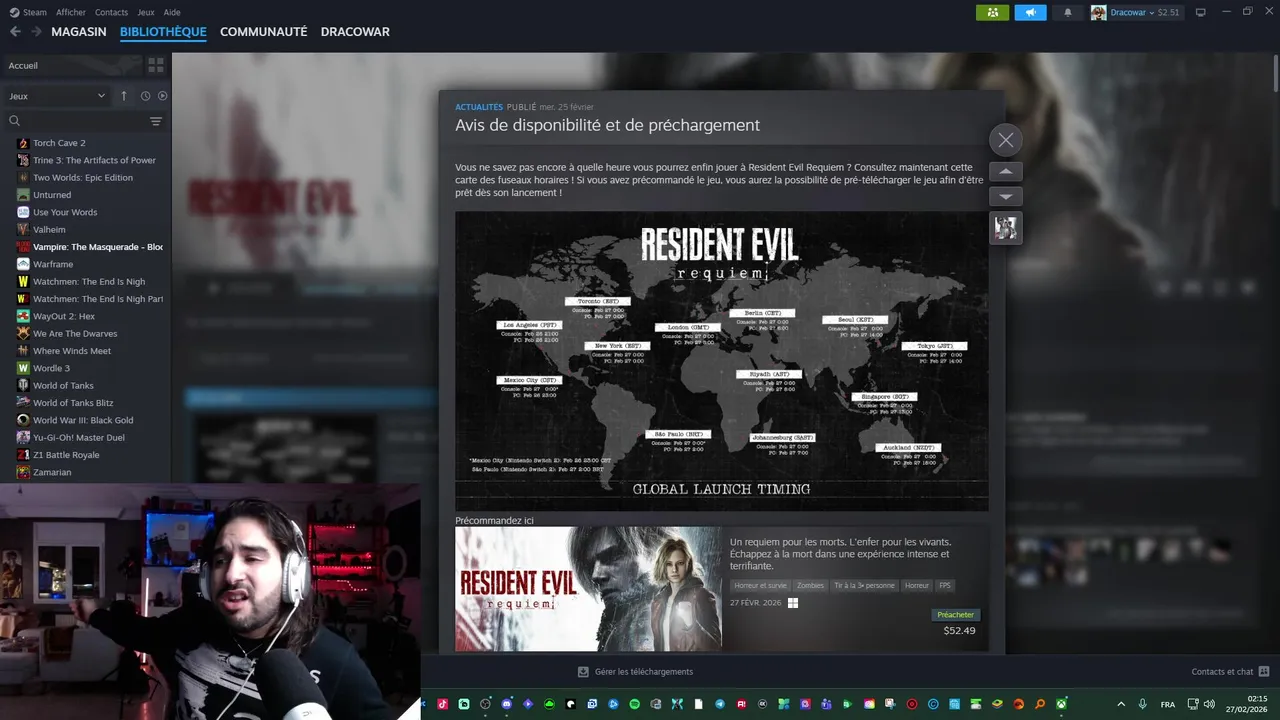Click the WayOut 2: Hex icon
Viewport: 1280px width, 720px height.
pyautogui.click(x=23, y=316)
